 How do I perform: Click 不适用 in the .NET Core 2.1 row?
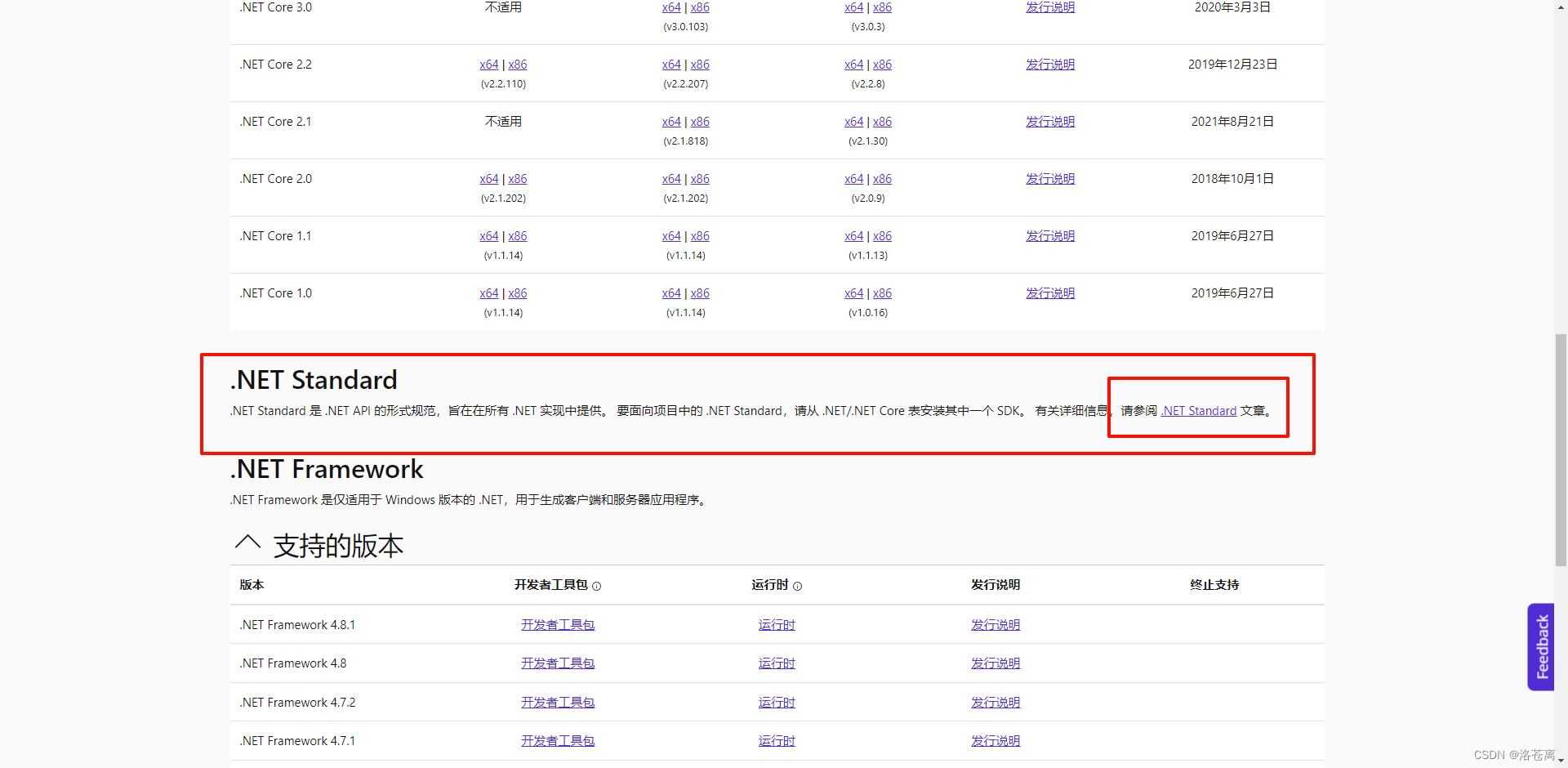click(x=503, y=122)
